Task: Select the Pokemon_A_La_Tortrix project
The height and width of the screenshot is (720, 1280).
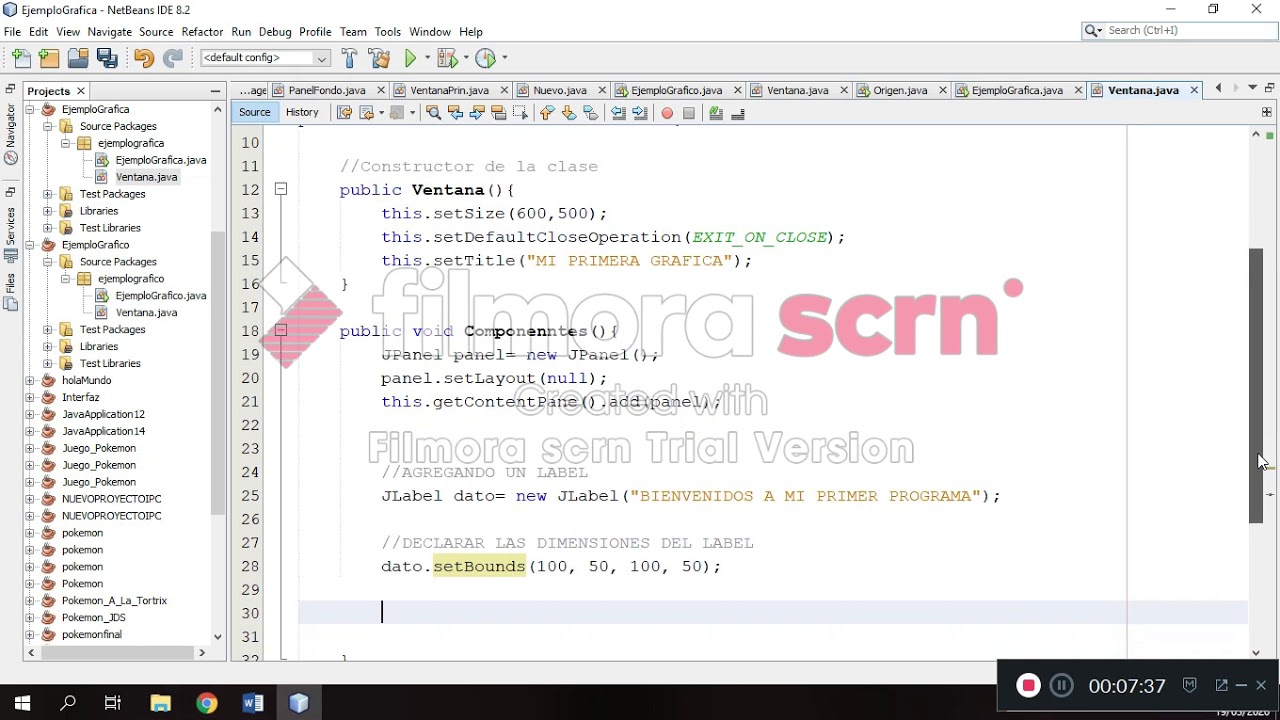Action: 114,601
